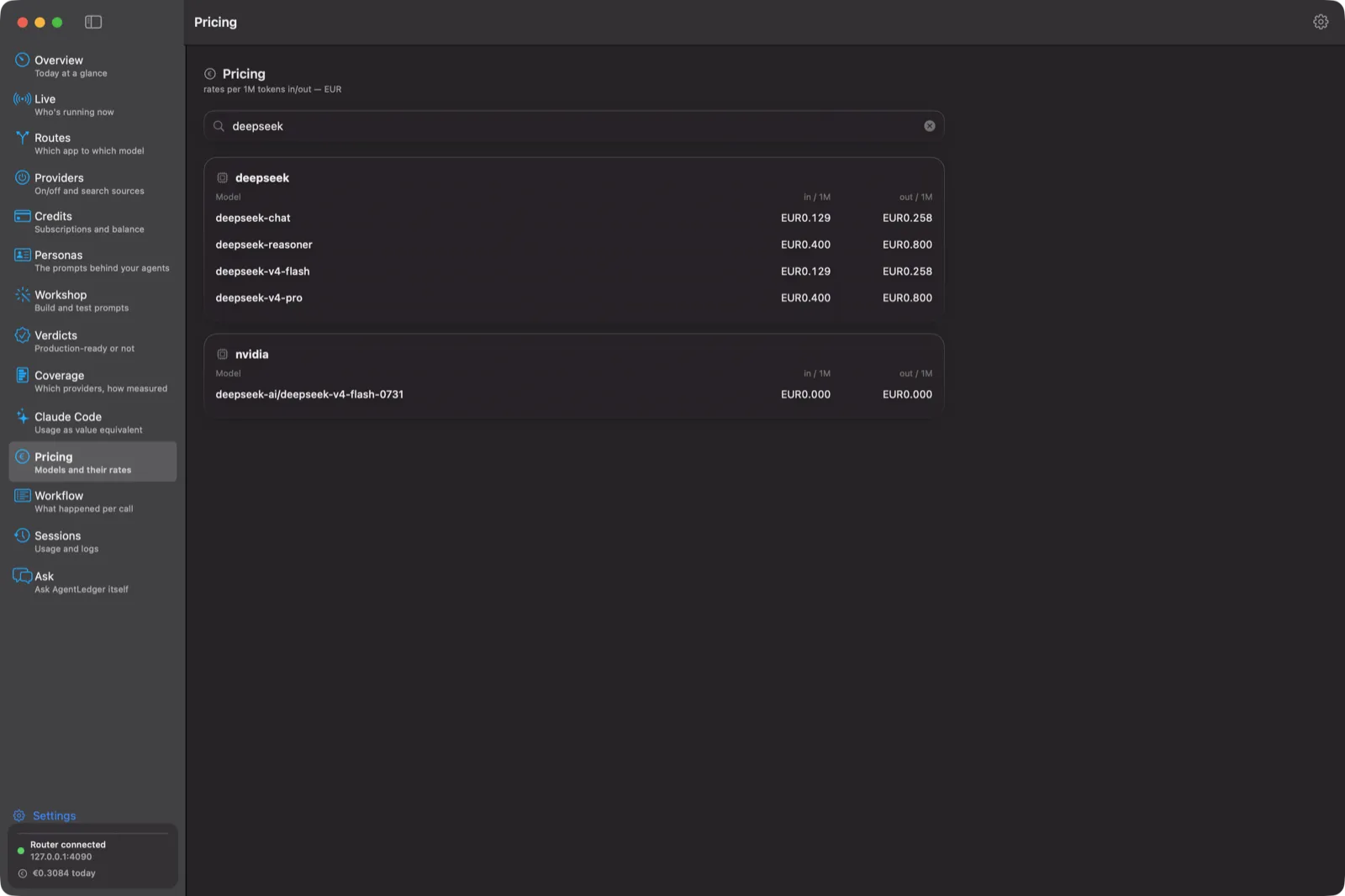Select the deepseek-reasoner model row
The height and width of the screenshot is (896, 1345).
pyautogui.click(x=573, y=245)
